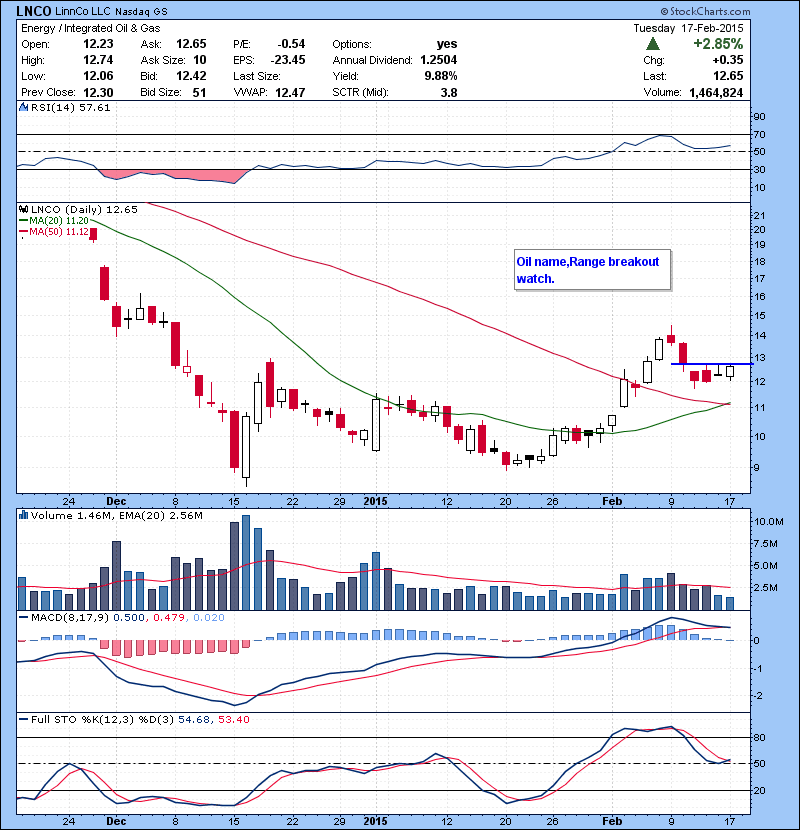
Task: Click the MACD histogram value 0.020
Action: point(209,617)
